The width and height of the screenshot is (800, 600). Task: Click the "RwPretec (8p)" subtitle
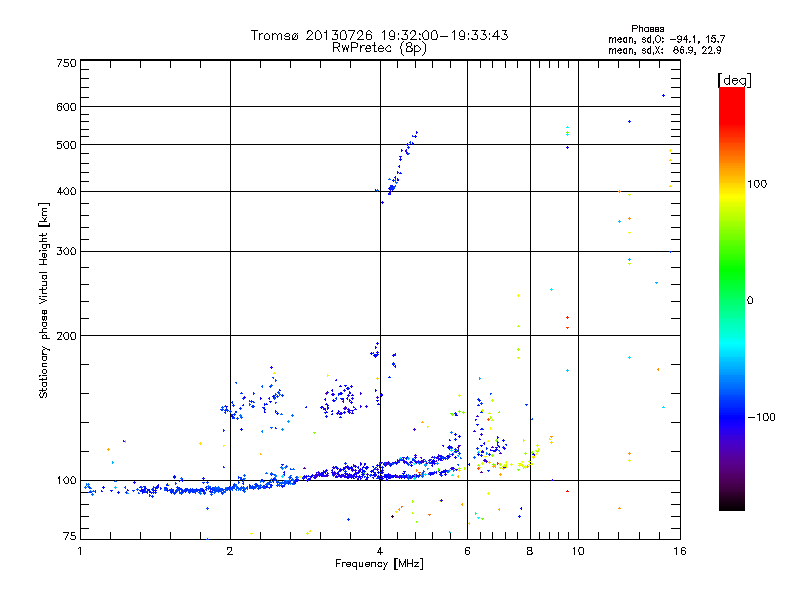click(379, 48)
